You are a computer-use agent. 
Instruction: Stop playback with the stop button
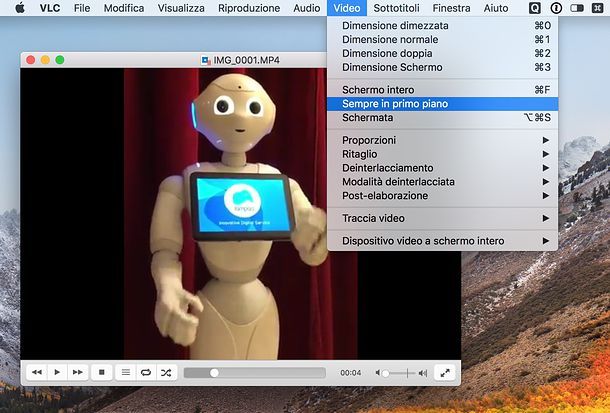(x=101, y=372)
